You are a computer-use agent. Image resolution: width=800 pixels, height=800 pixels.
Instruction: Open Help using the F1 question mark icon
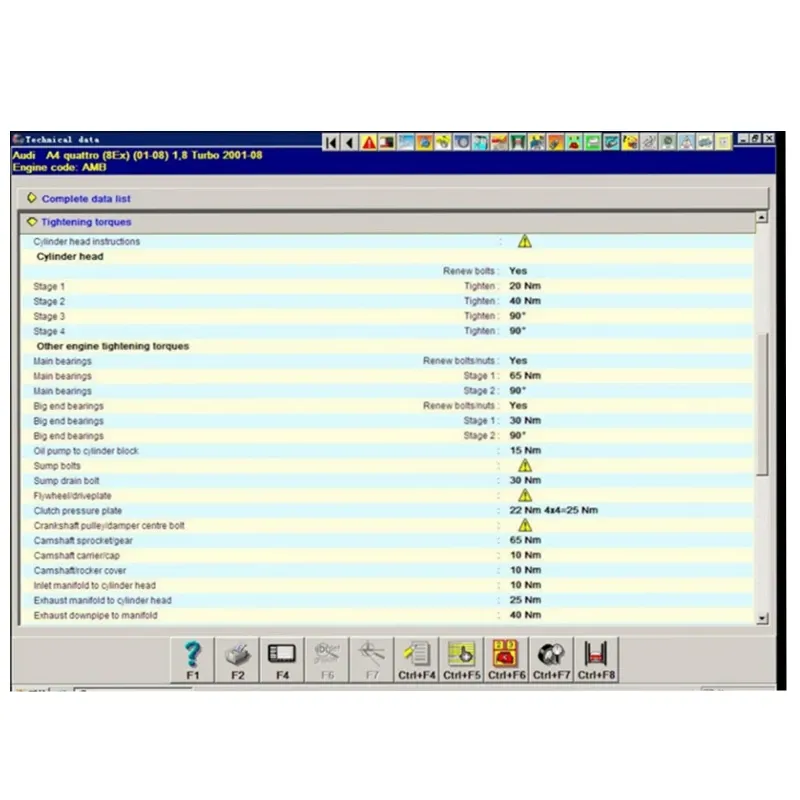click(x=192, y=658)
